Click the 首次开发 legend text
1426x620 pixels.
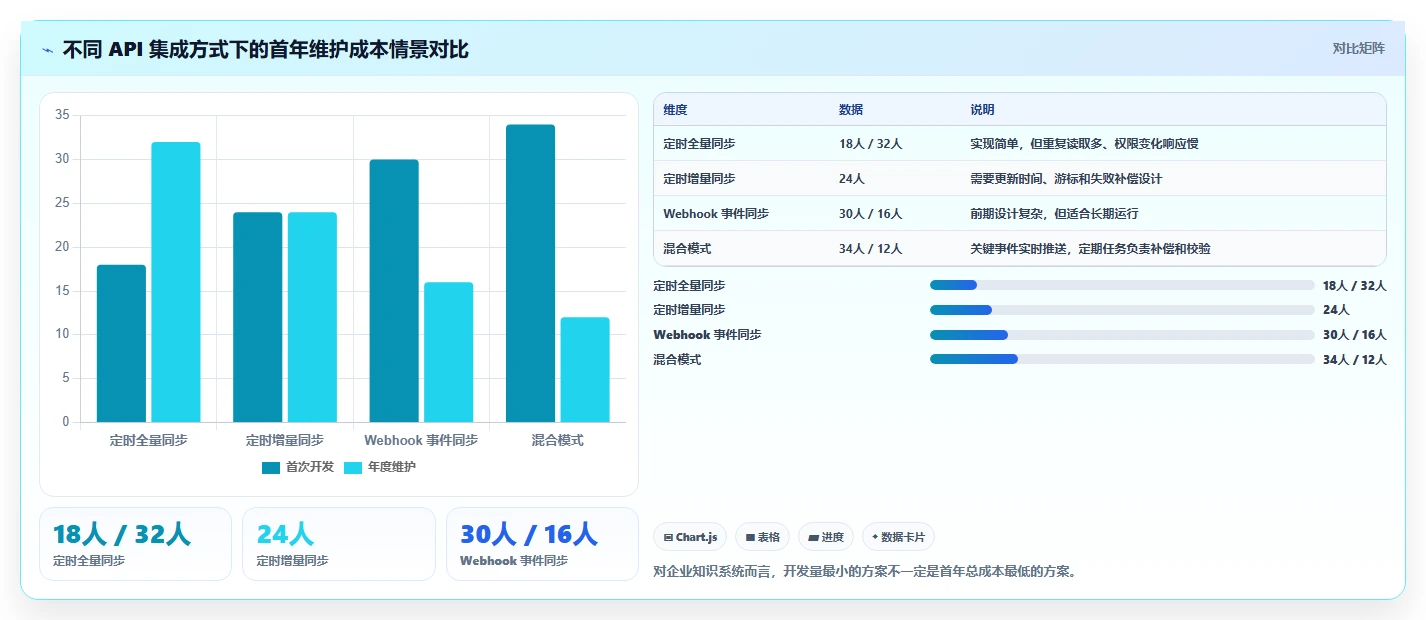click(310, 467)
